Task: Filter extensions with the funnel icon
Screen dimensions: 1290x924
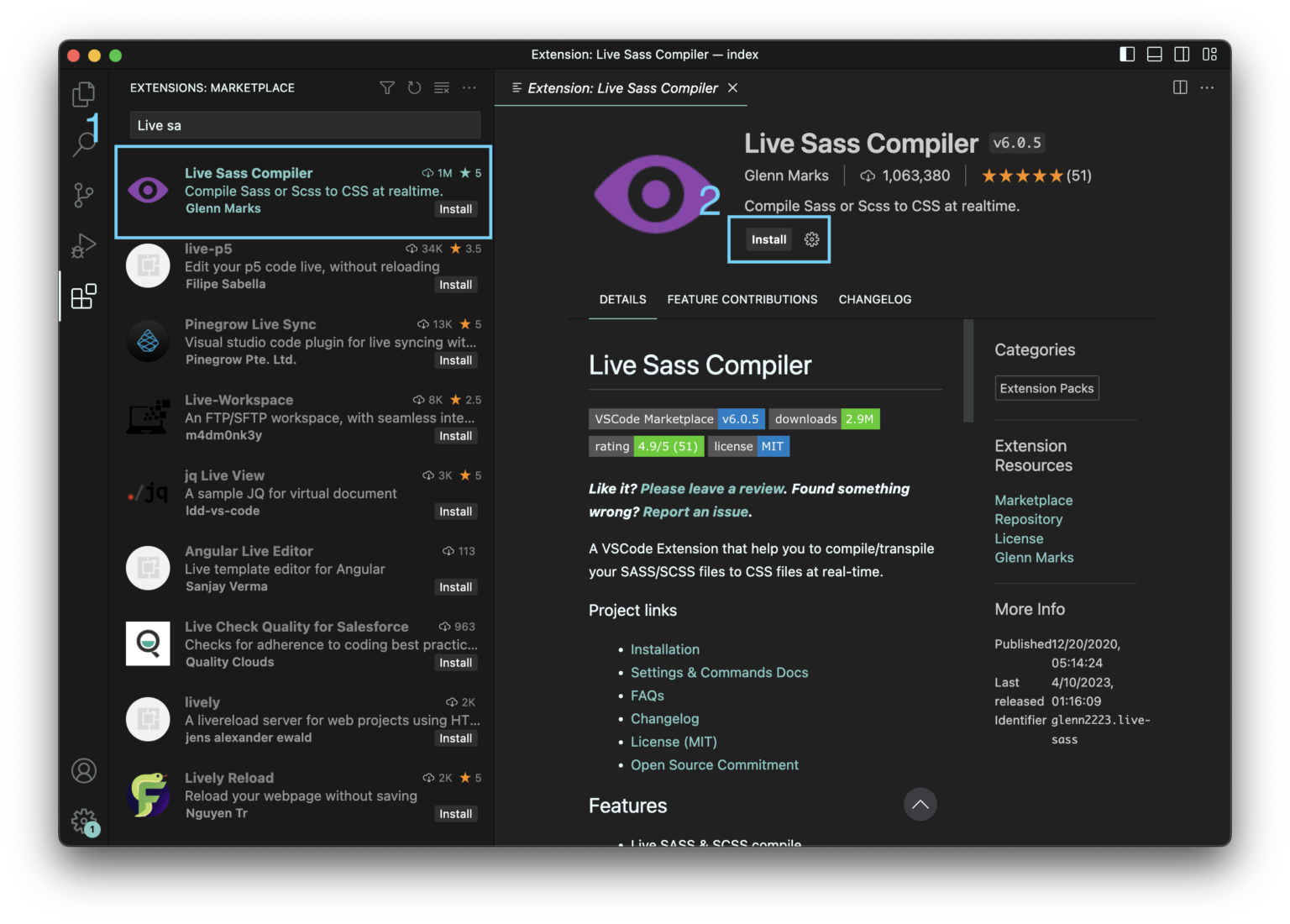Action: pyautogui.click(x=387, y=87)
